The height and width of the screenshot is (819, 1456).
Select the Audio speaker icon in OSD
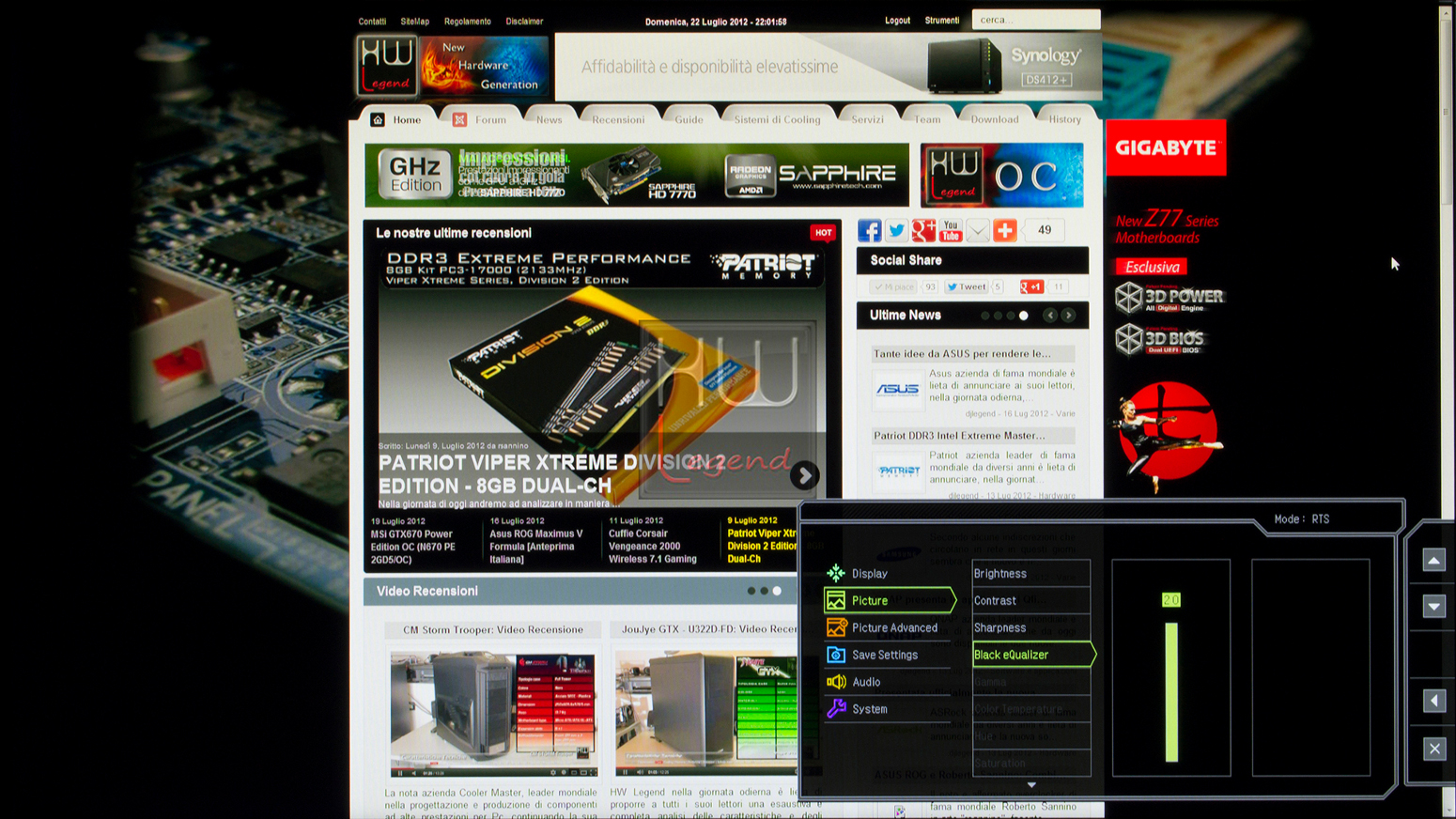coord(835,682)
